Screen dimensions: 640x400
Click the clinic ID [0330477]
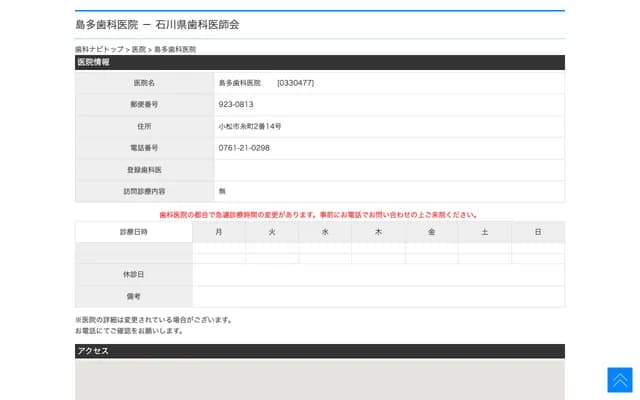[295, 83]
